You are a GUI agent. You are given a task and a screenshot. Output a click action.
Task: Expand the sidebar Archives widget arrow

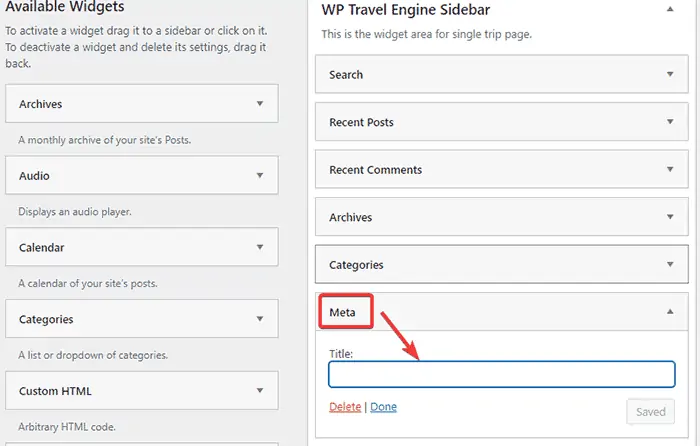(669, 217)
